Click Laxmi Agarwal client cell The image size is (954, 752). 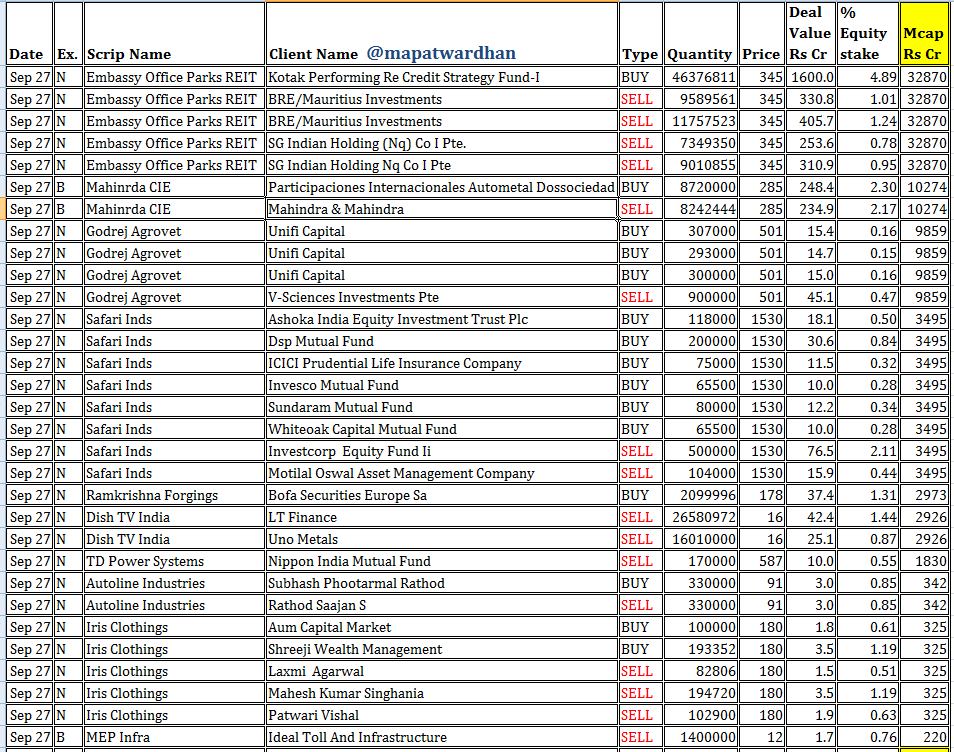click(442, 671)
